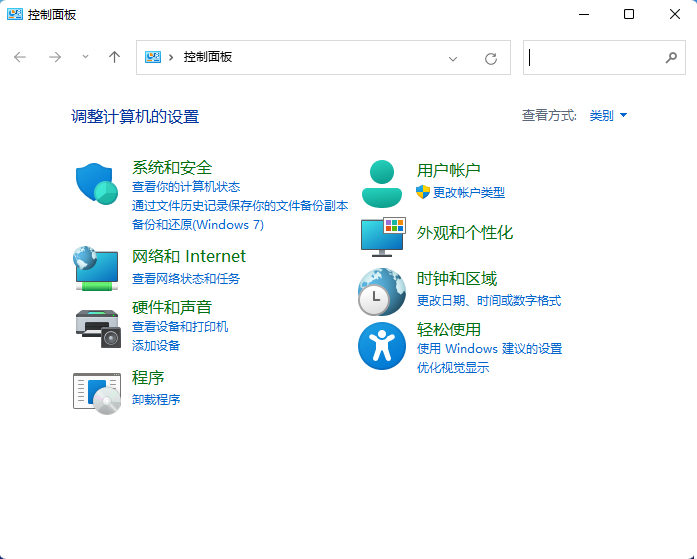The image size is (697, 559).
Task: Go up one level with up arrow
Action: [x=114, y=57]
